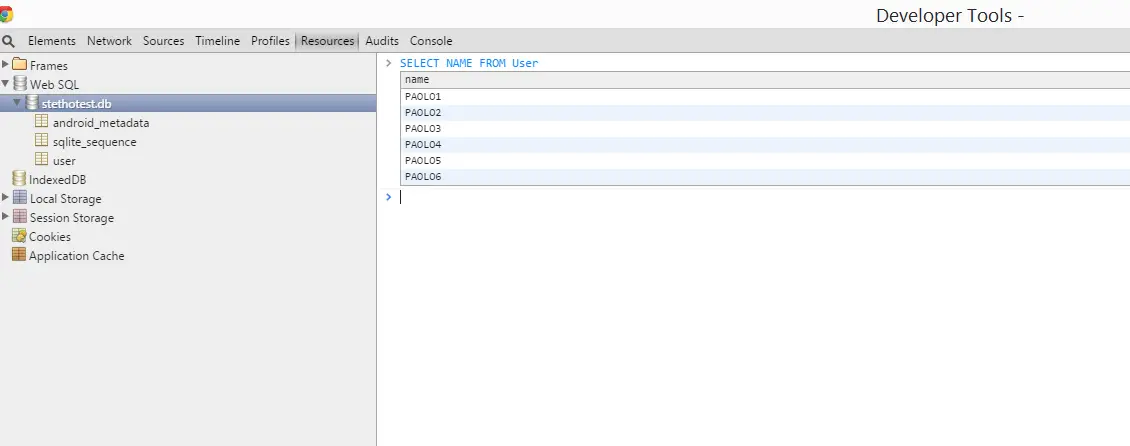Select the PAOLO3 result row
The height and width of the screenshot is (446, 1130).
click(765, 129)
